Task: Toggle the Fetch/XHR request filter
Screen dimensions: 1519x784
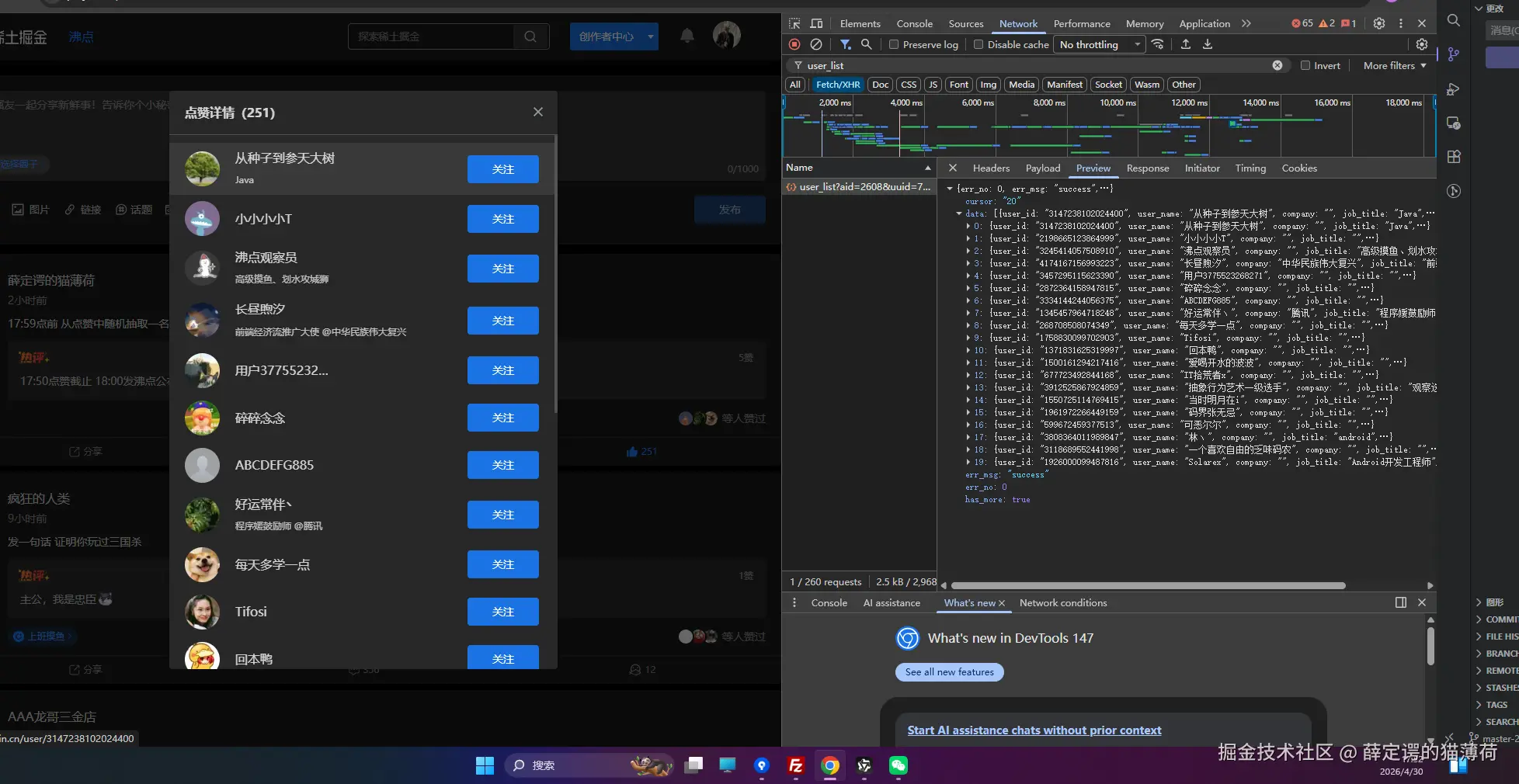Action: click(838, 85)
